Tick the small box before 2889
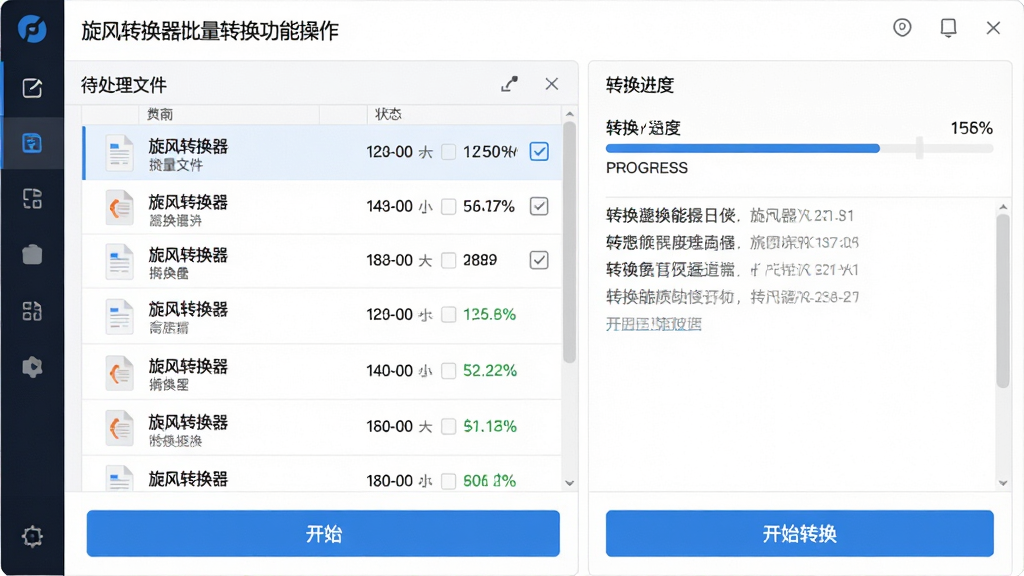 (x=449, y=261)
